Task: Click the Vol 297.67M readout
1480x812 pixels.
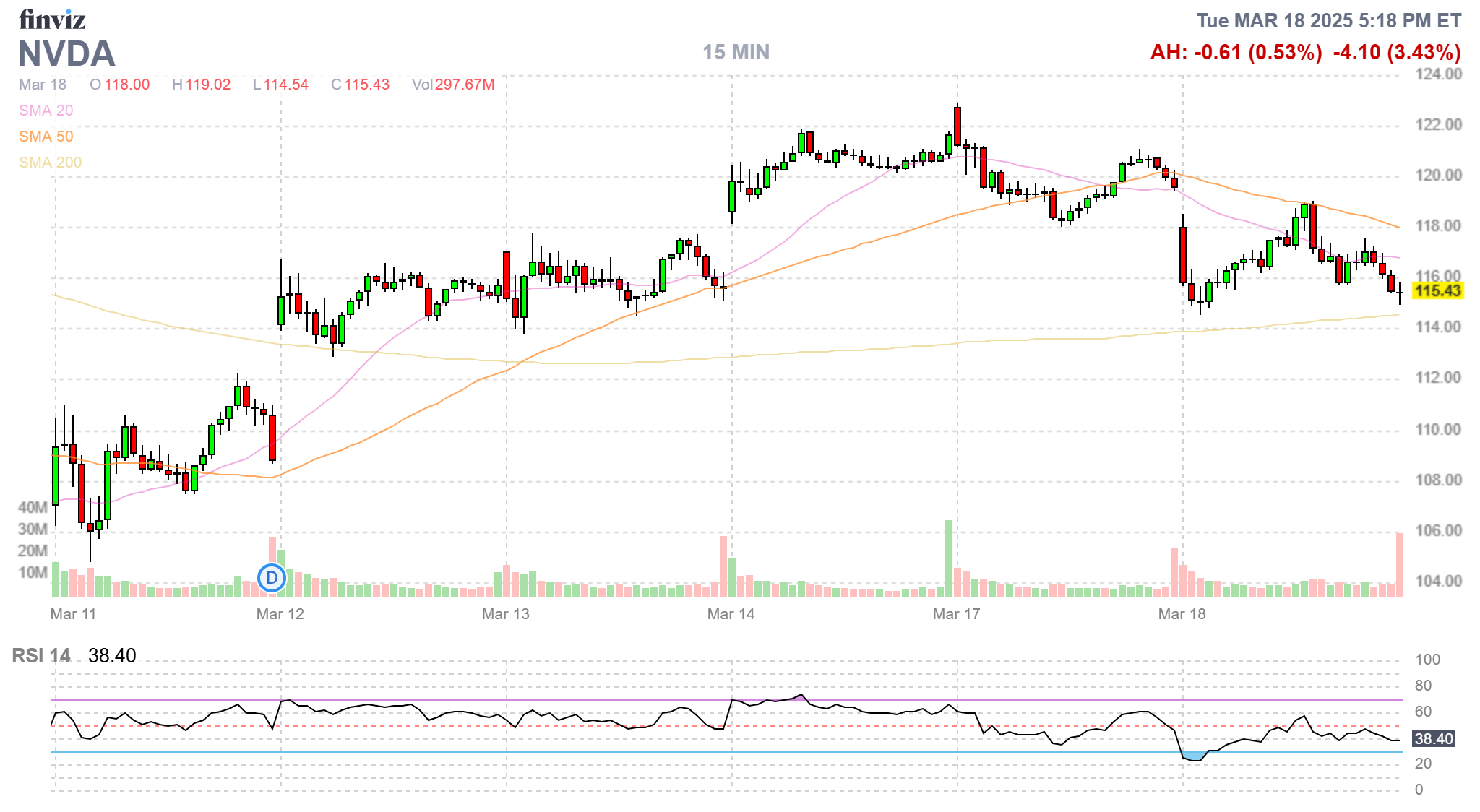Action: 453,85
